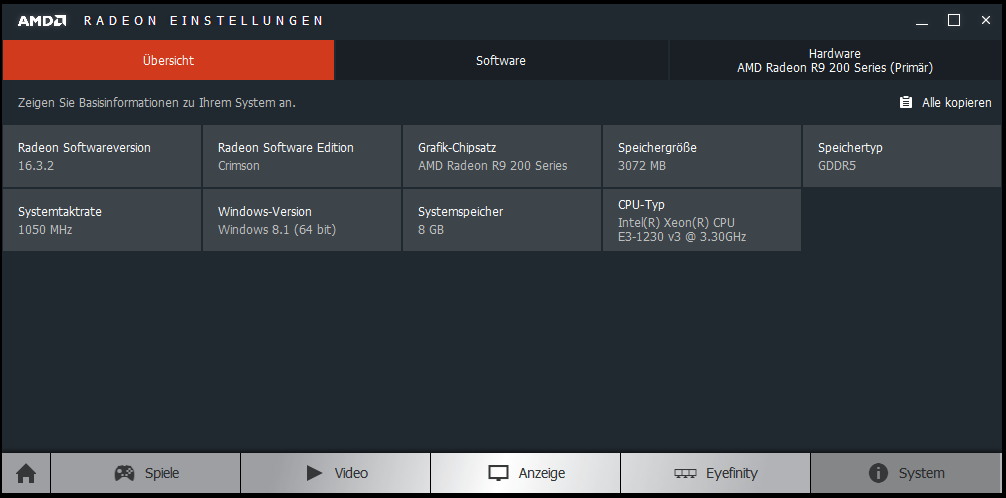1006x498 pixels.
Task: Select the Grafik-Chipsatz tile
Action: click(x=502, y=156)
